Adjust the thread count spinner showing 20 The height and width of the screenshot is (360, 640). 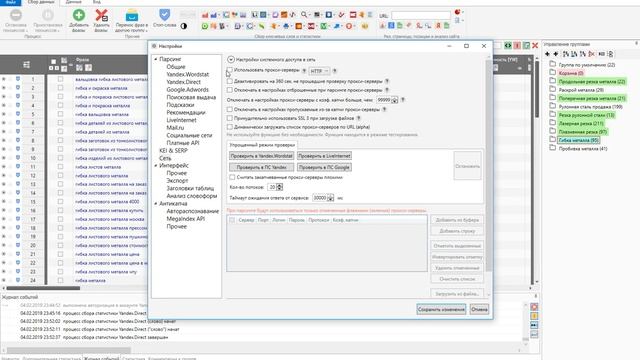pos(280,187)
